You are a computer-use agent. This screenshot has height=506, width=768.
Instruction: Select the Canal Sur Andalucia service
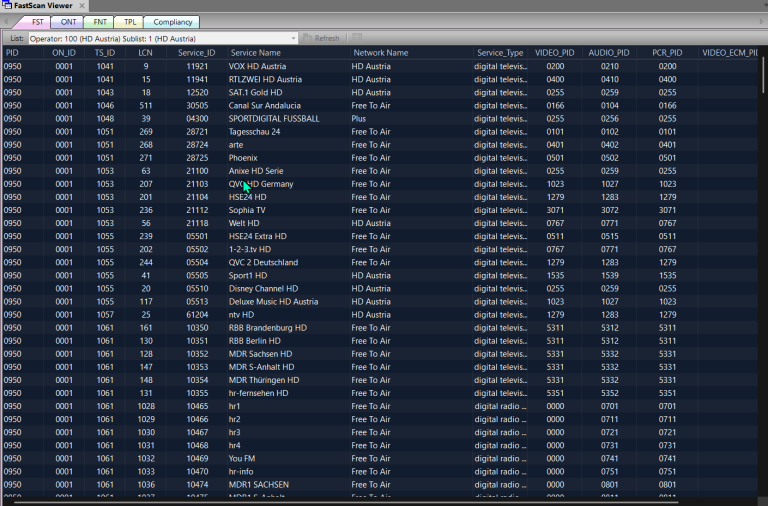click(x=264, y=105)
